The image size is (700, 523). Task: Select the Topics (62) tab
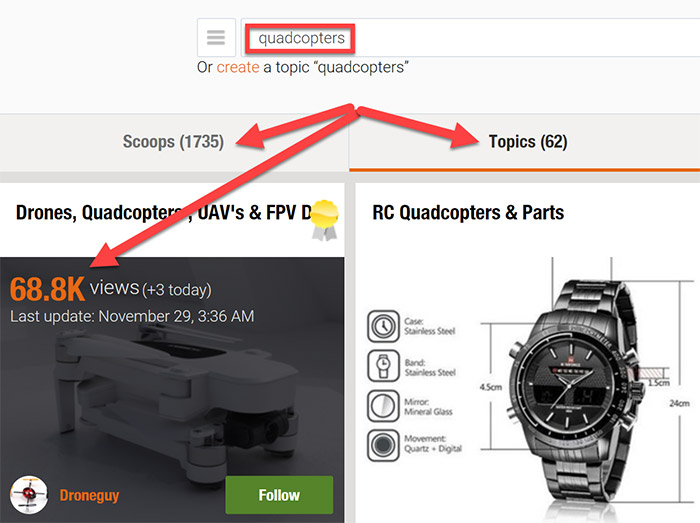click(528, 142)
